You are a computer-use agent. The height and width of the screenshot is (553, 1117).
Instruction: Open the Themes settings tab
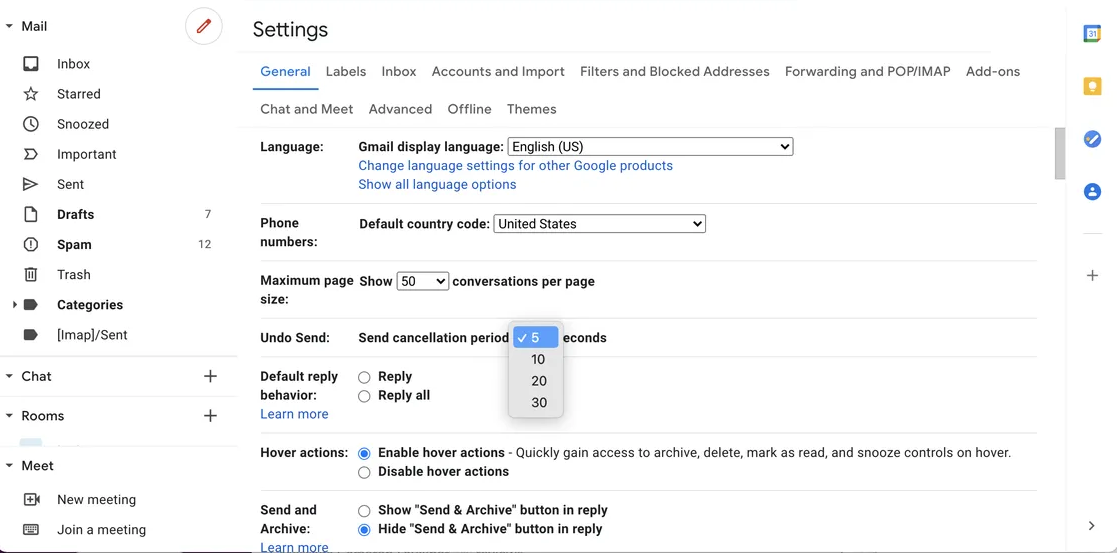coord(531,109)
